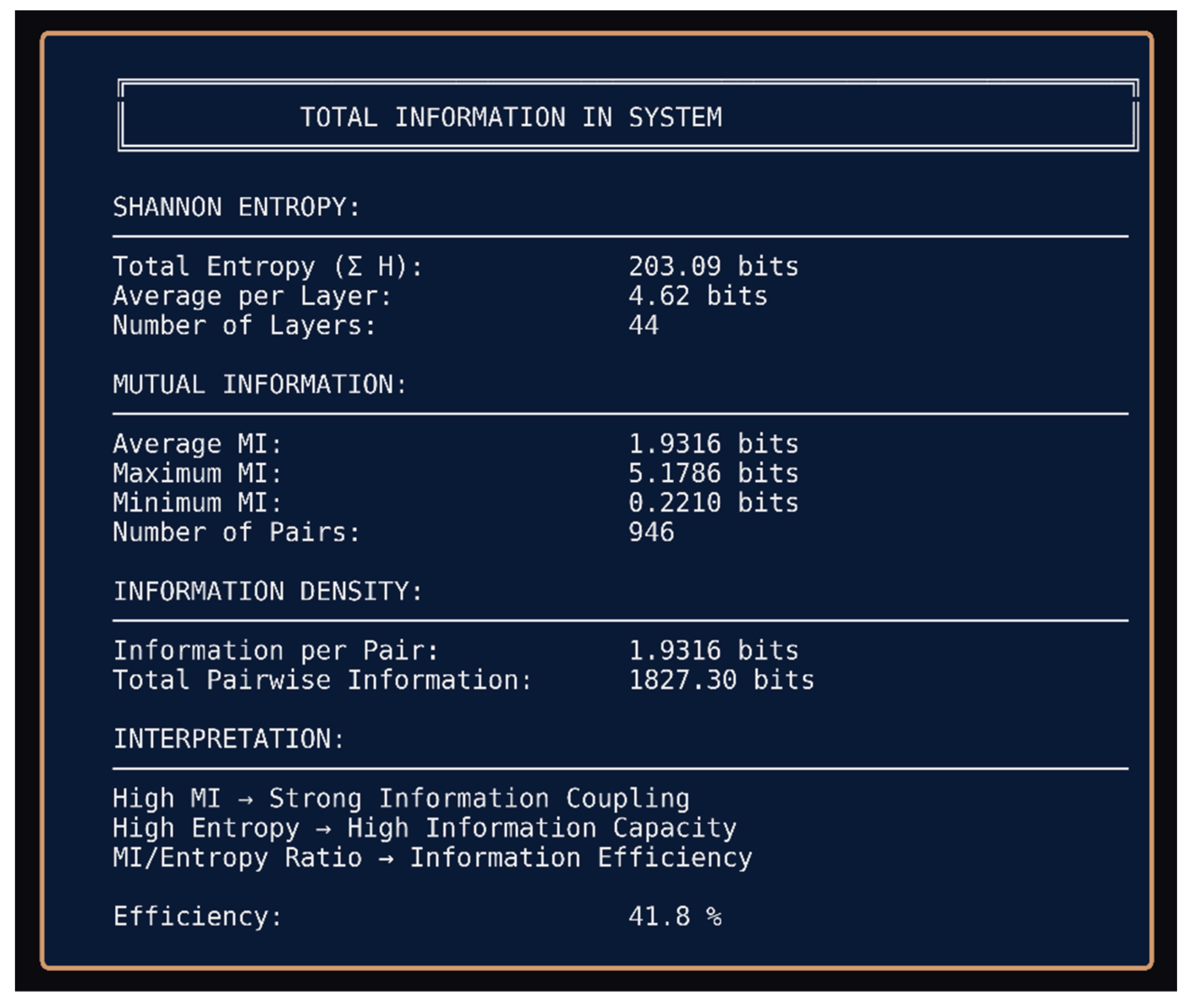Click the Efficiency value 41.8 %
Viewport: 1192px width, 1008px height.
(675, 916)
